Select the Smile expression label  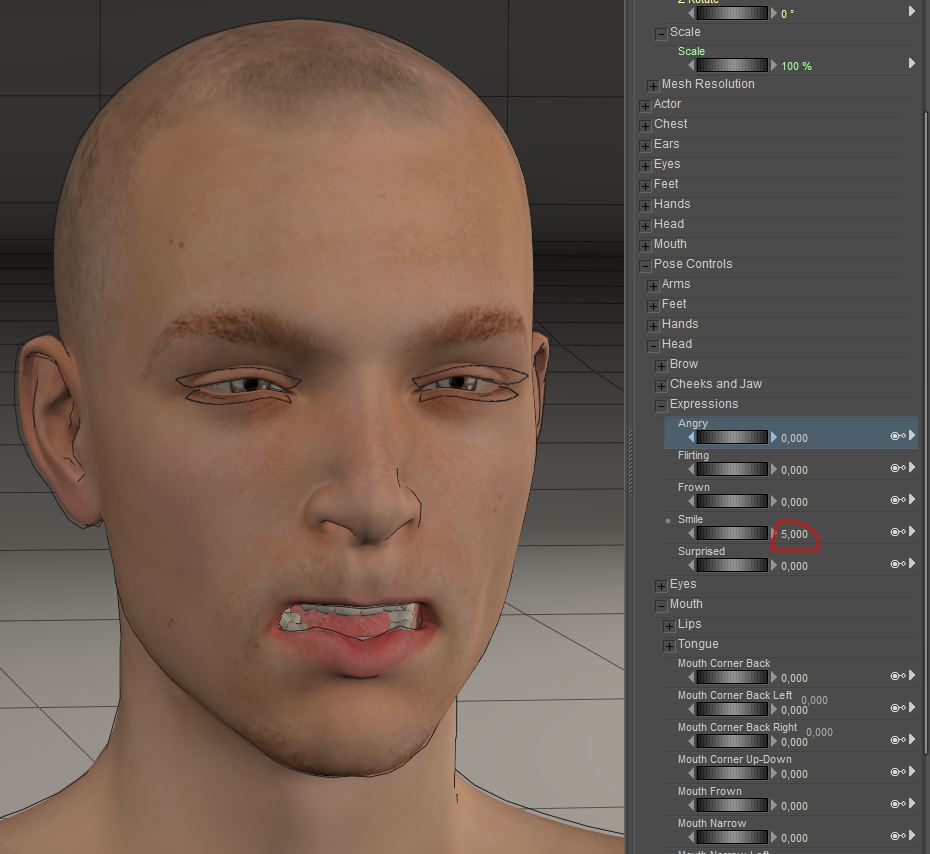pos(690,519)
